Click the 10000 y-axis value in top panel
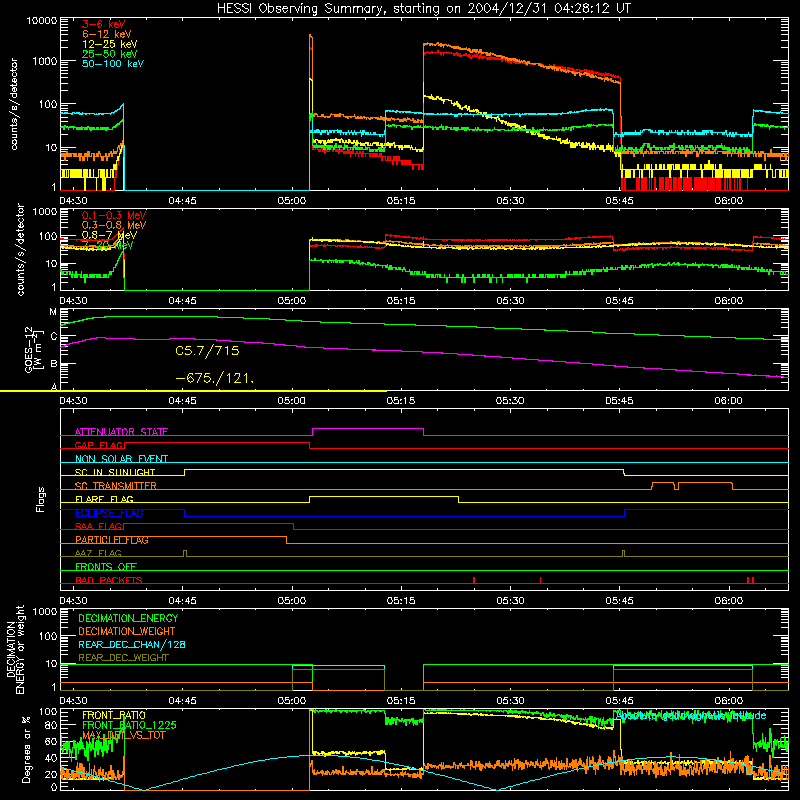Viewport: 800px width, 800px height. 42,20
